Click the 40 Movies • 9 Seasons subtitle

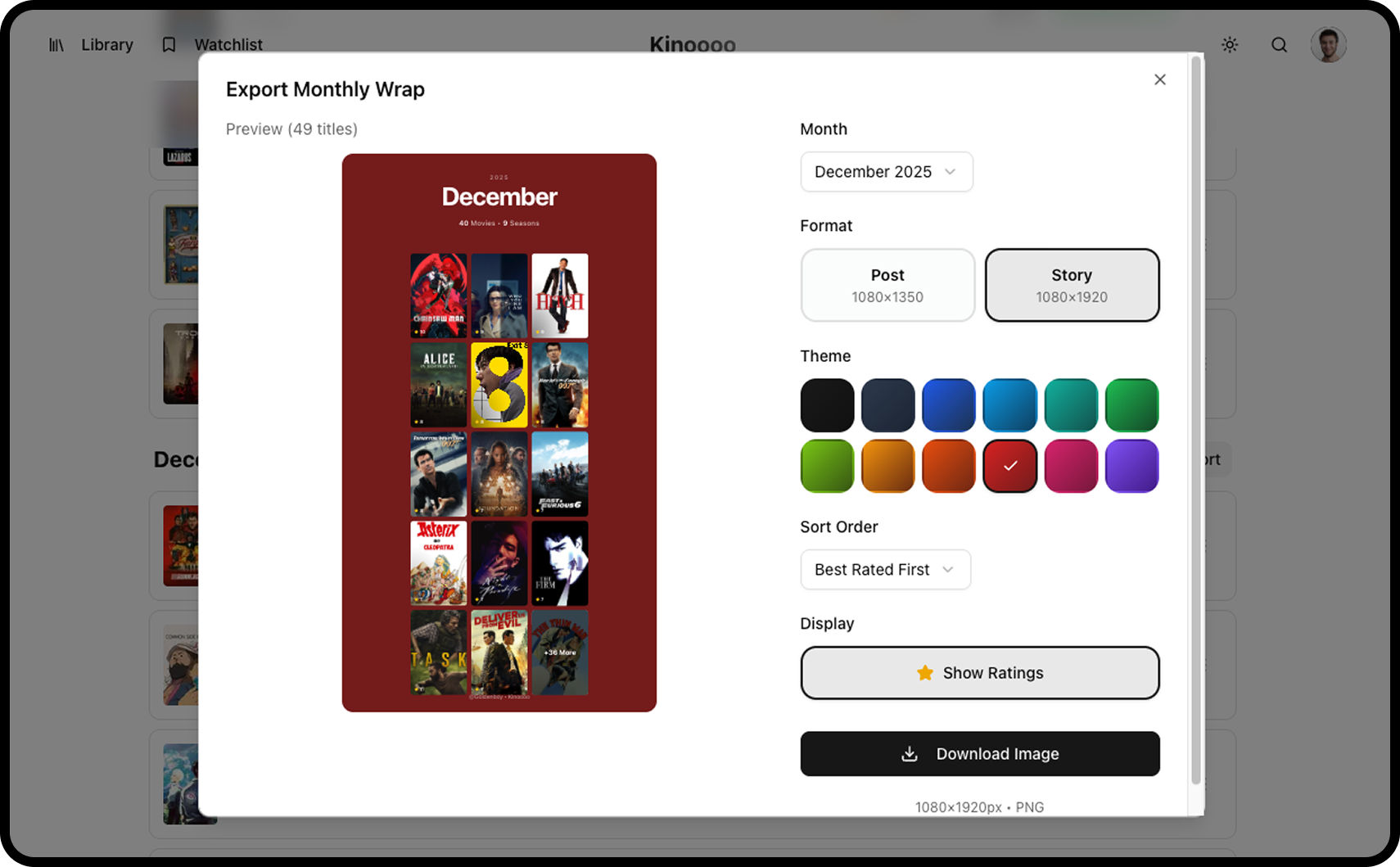[499, 224]
